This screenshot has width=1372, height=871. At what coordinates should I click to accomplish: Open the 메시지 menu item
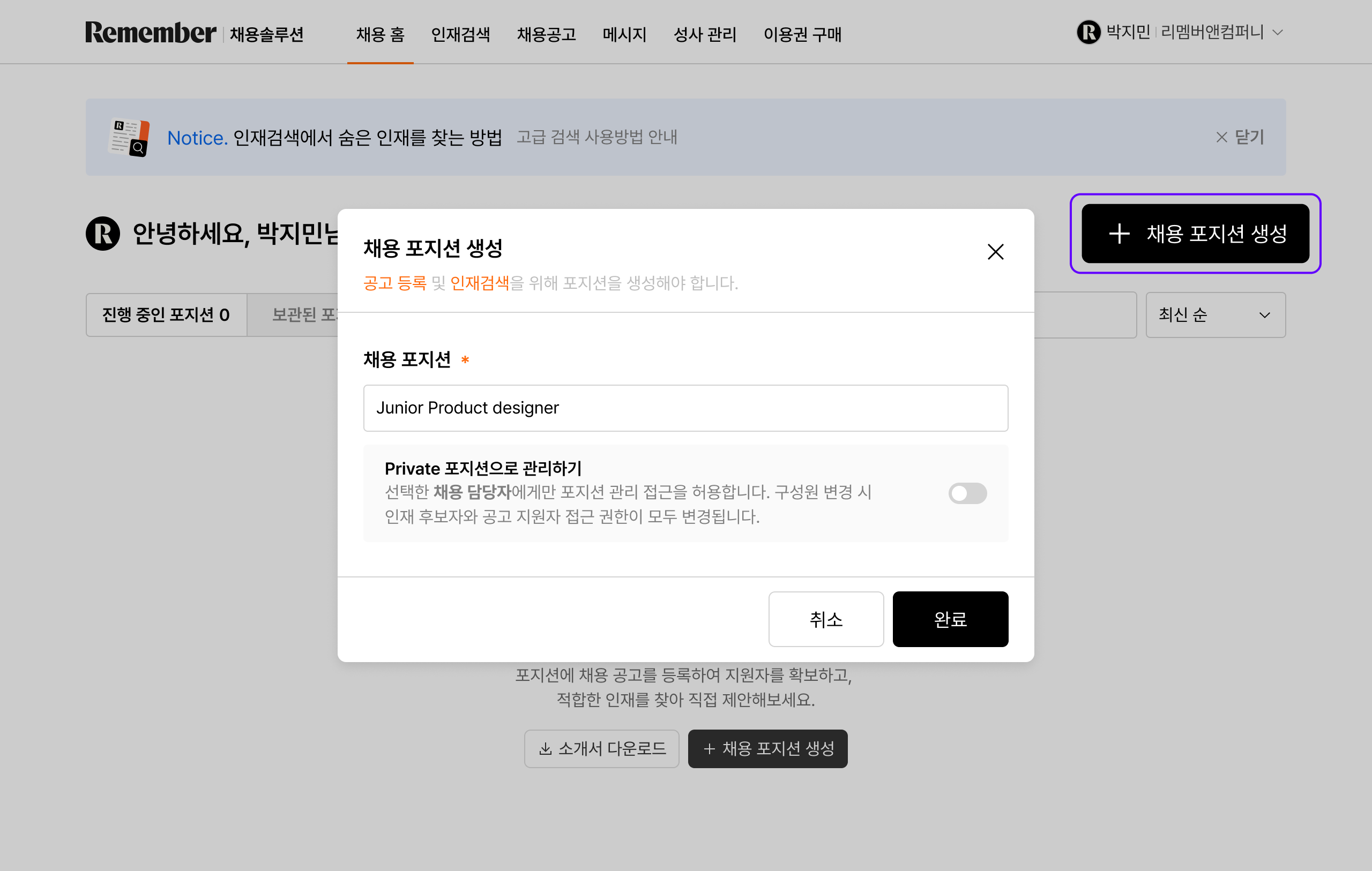pos(624,34)
